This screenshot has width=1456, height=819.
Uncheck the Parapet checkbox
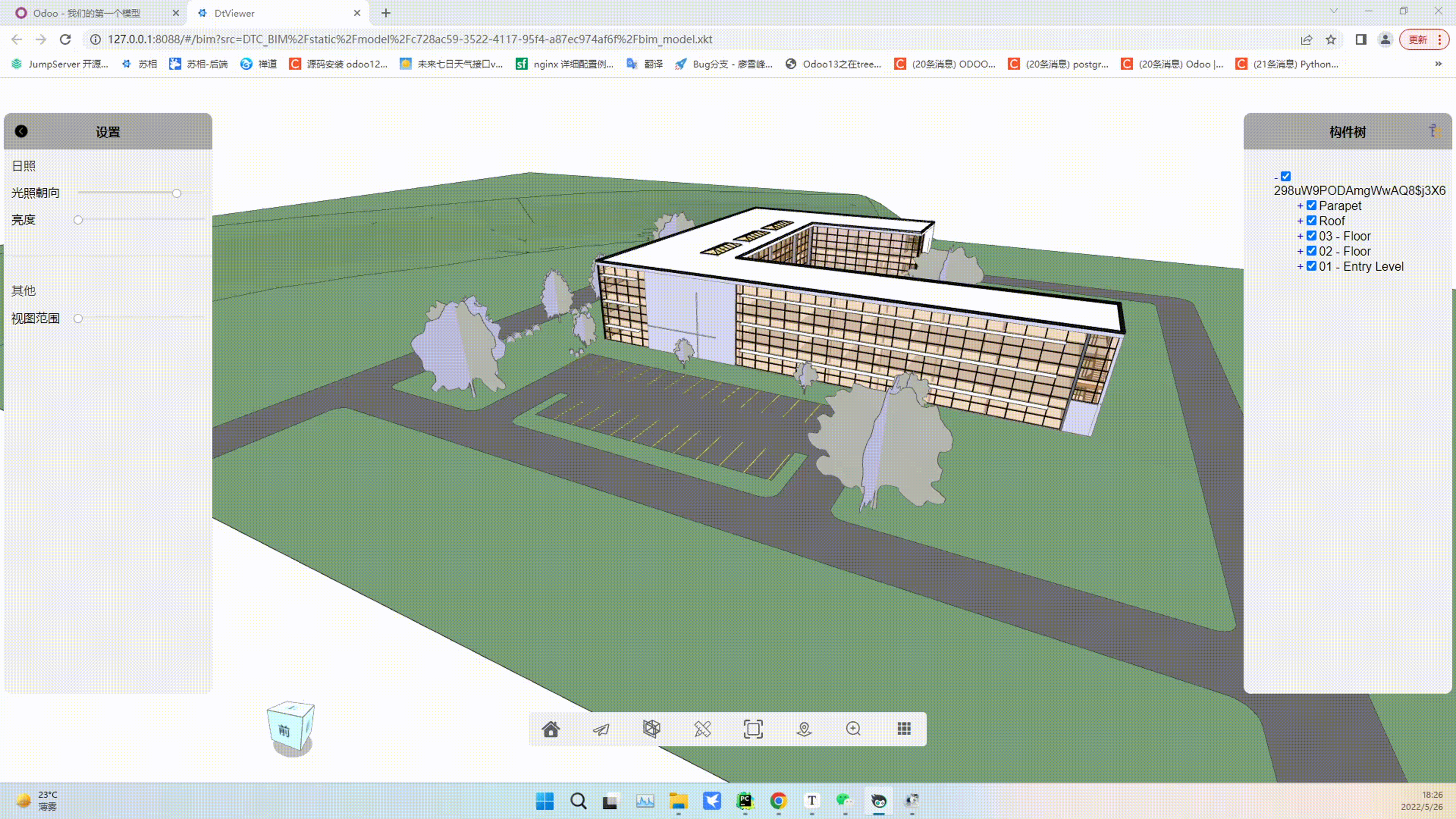(x=1311, y=205)
